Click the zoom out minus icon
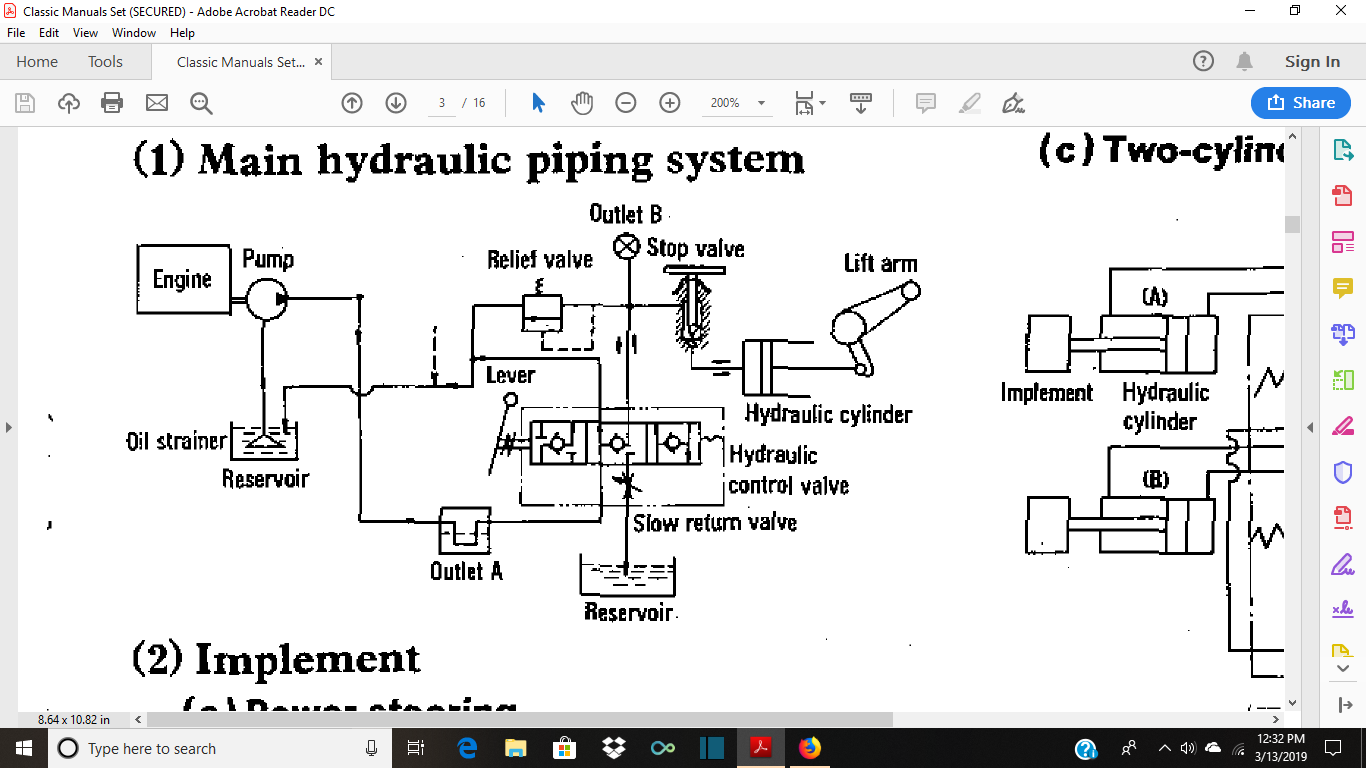The height and width of the screenshot is (768, 1366). point(626,103)
